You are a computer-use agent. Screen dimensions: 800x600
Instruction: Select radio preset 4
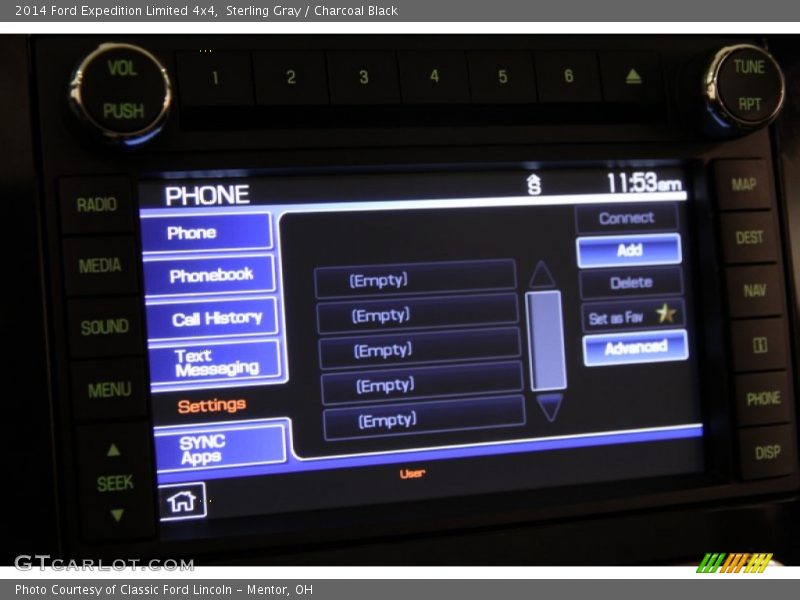point(434,77)
